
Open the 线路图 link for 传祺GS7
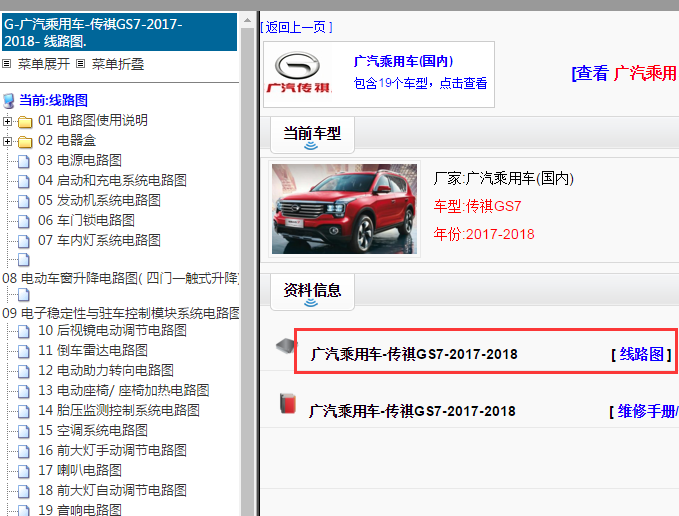pyautogui.click(x=641, y=354)
